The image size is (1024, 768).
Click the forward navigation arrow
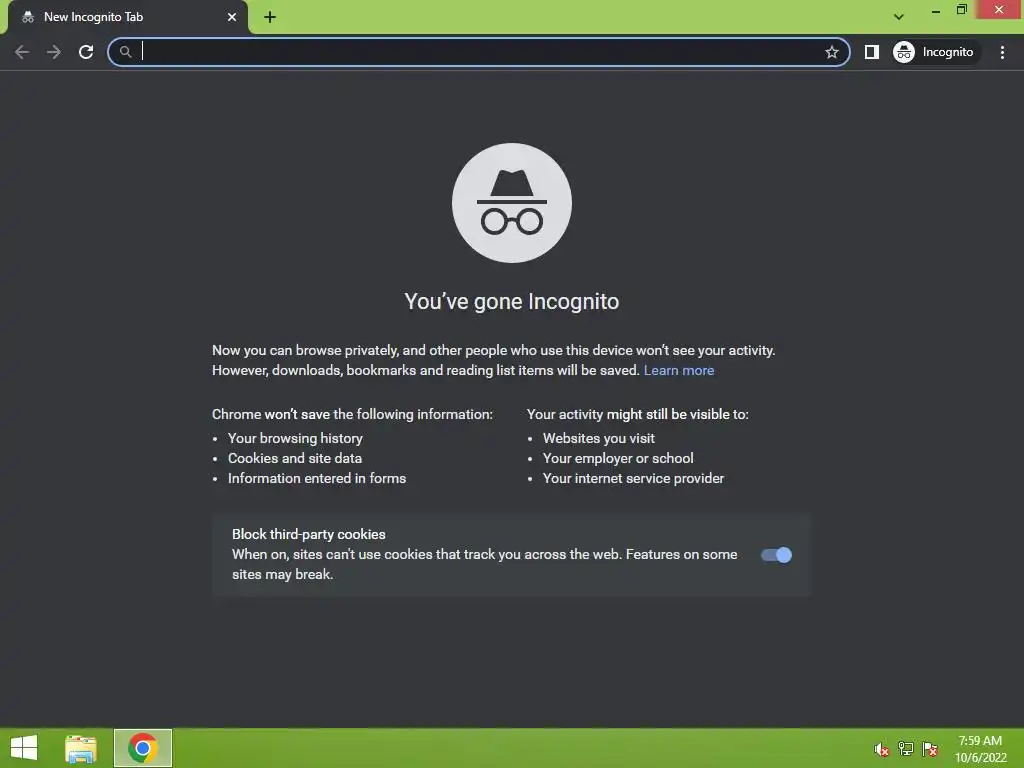[54, 52]
